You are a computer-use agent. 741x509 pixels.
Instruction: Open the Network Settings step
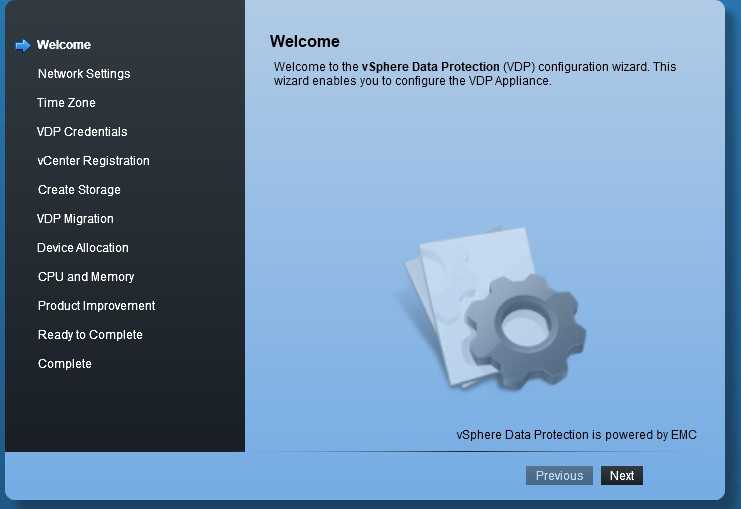84,74
